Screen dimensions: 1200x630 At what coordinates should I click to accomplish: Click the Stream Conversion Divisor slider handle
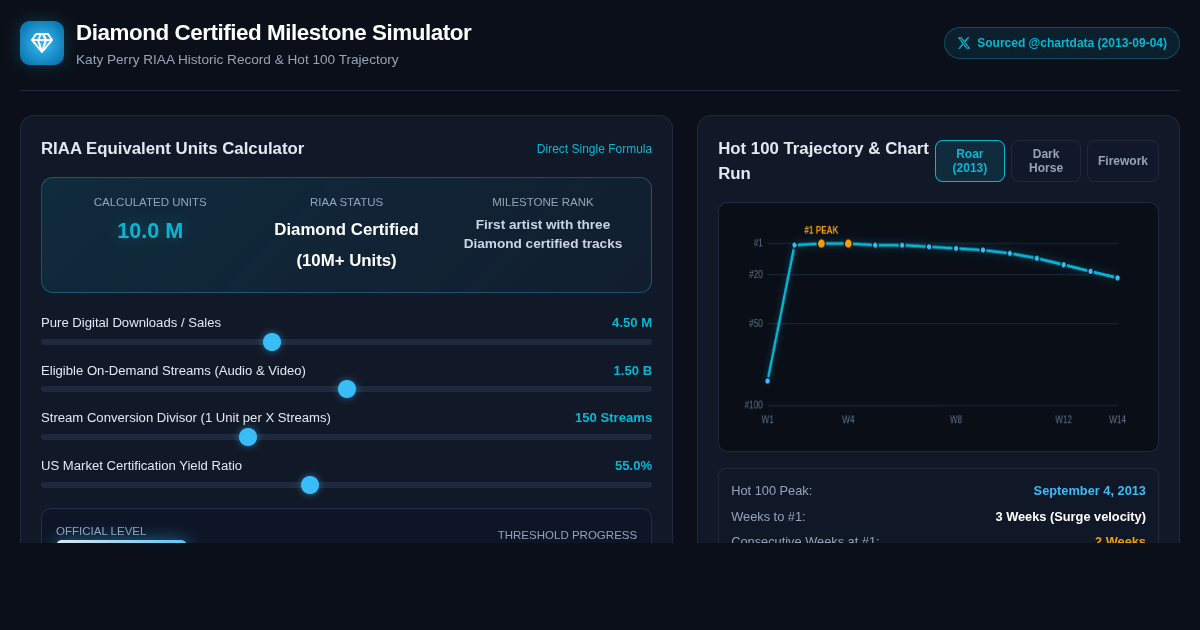click(x=248, y=437)
